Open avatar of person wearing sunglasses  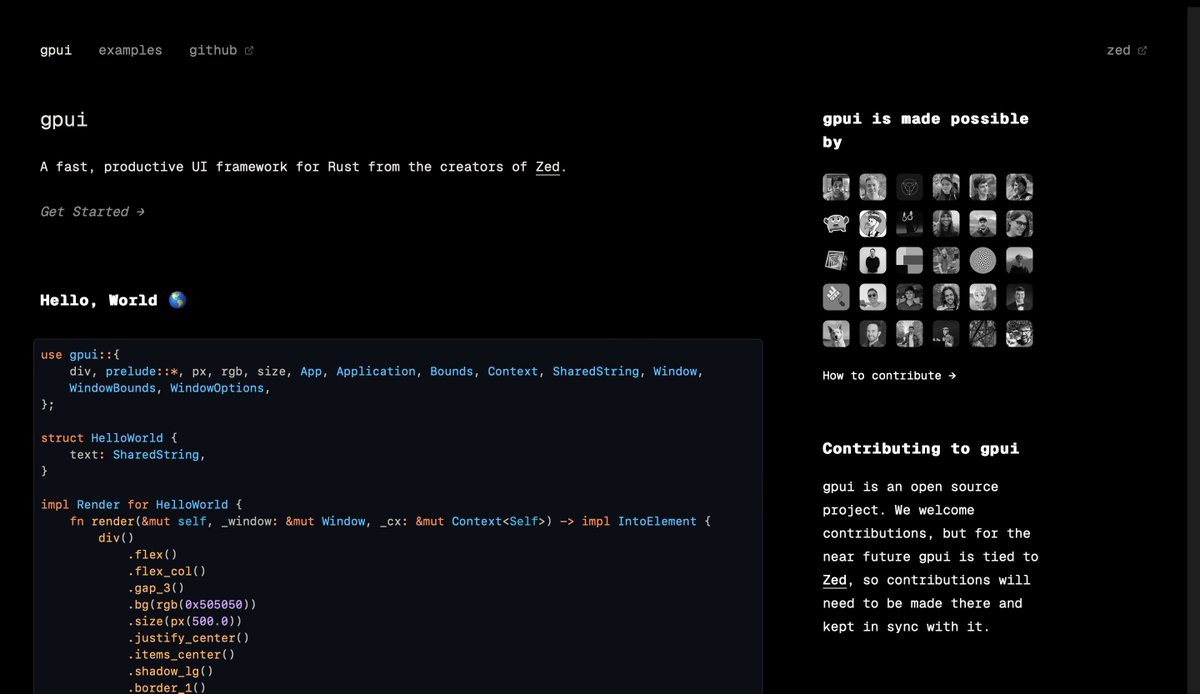pos(873,297)
